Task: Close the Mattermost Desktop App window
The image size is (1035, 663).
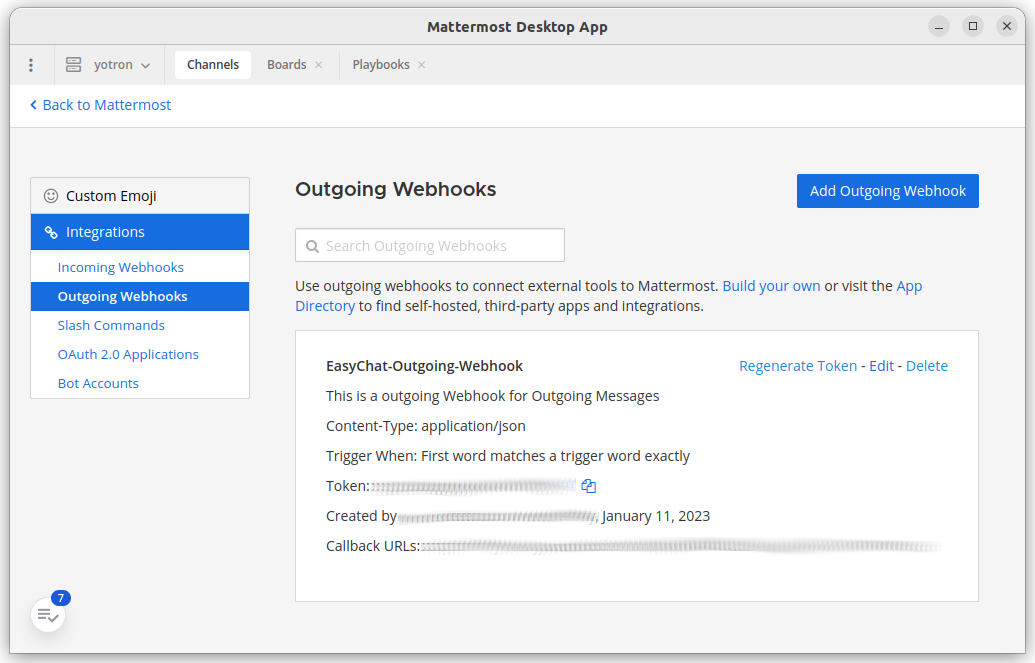Action: pyautogui.click(x=1007, y=26)
